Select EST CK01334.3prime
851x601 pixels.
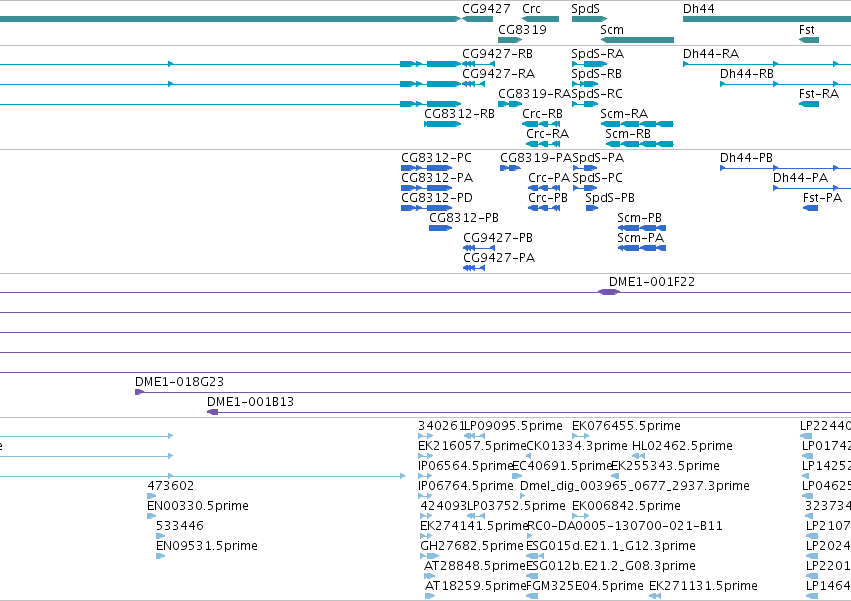pyautogui.click(x=577, y=446)
